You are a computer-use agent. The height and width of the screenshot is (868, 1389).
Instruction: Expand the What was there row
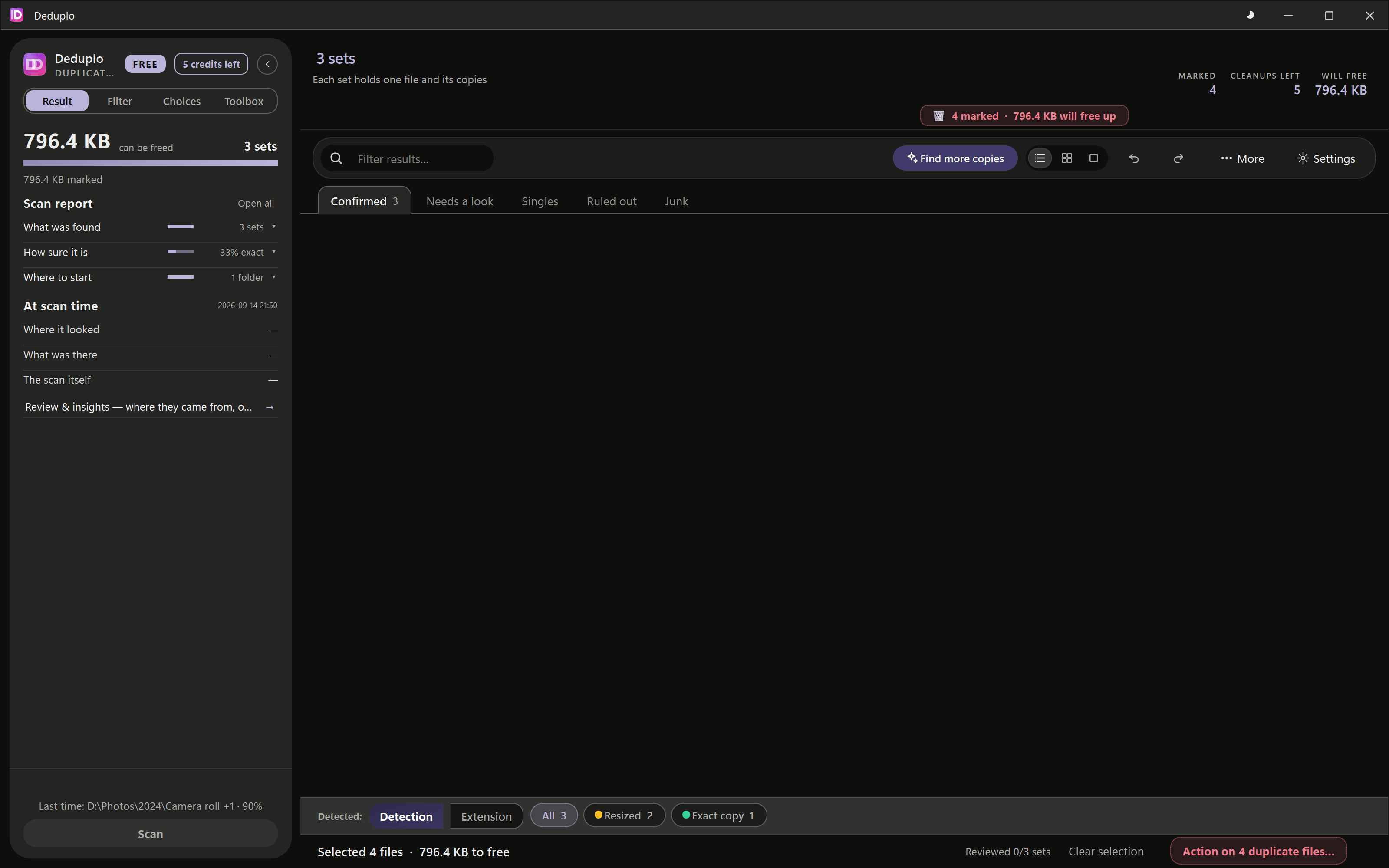click(x=150, y=355)
